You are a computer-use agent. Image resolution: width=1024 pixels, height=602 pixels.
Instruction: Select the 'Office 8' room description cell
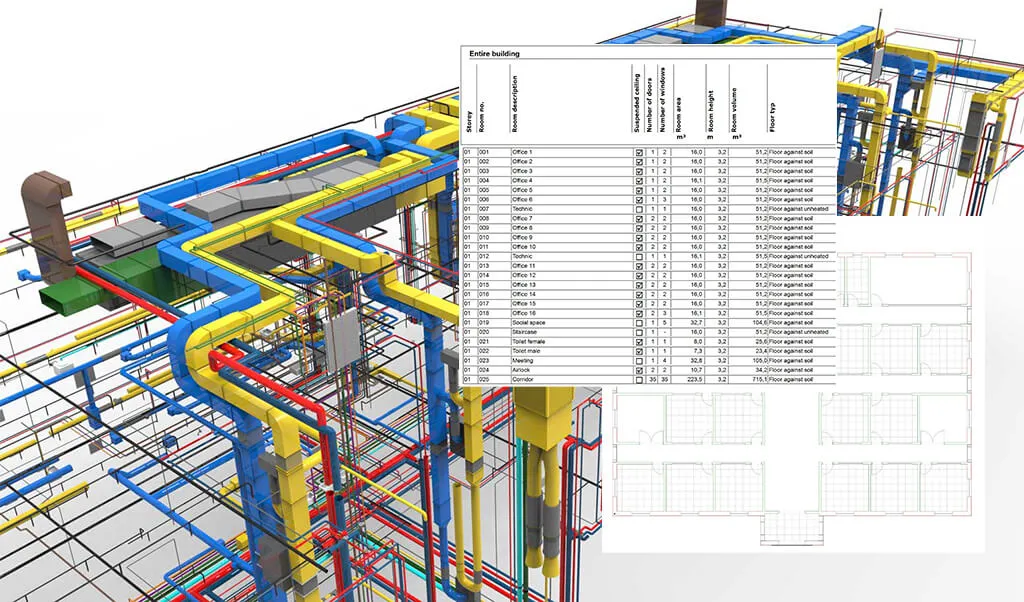pyautogui.click(x=522, y=228)
